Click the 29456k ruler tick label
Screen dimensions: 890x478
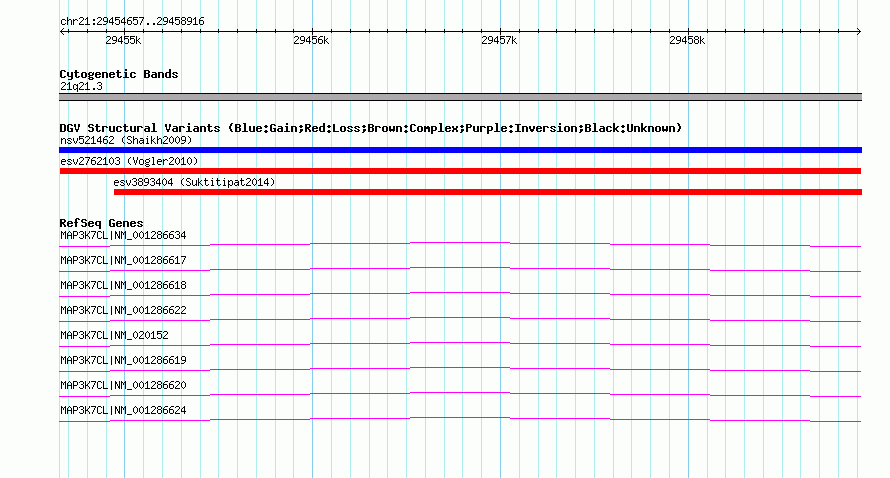coord(311,40)
